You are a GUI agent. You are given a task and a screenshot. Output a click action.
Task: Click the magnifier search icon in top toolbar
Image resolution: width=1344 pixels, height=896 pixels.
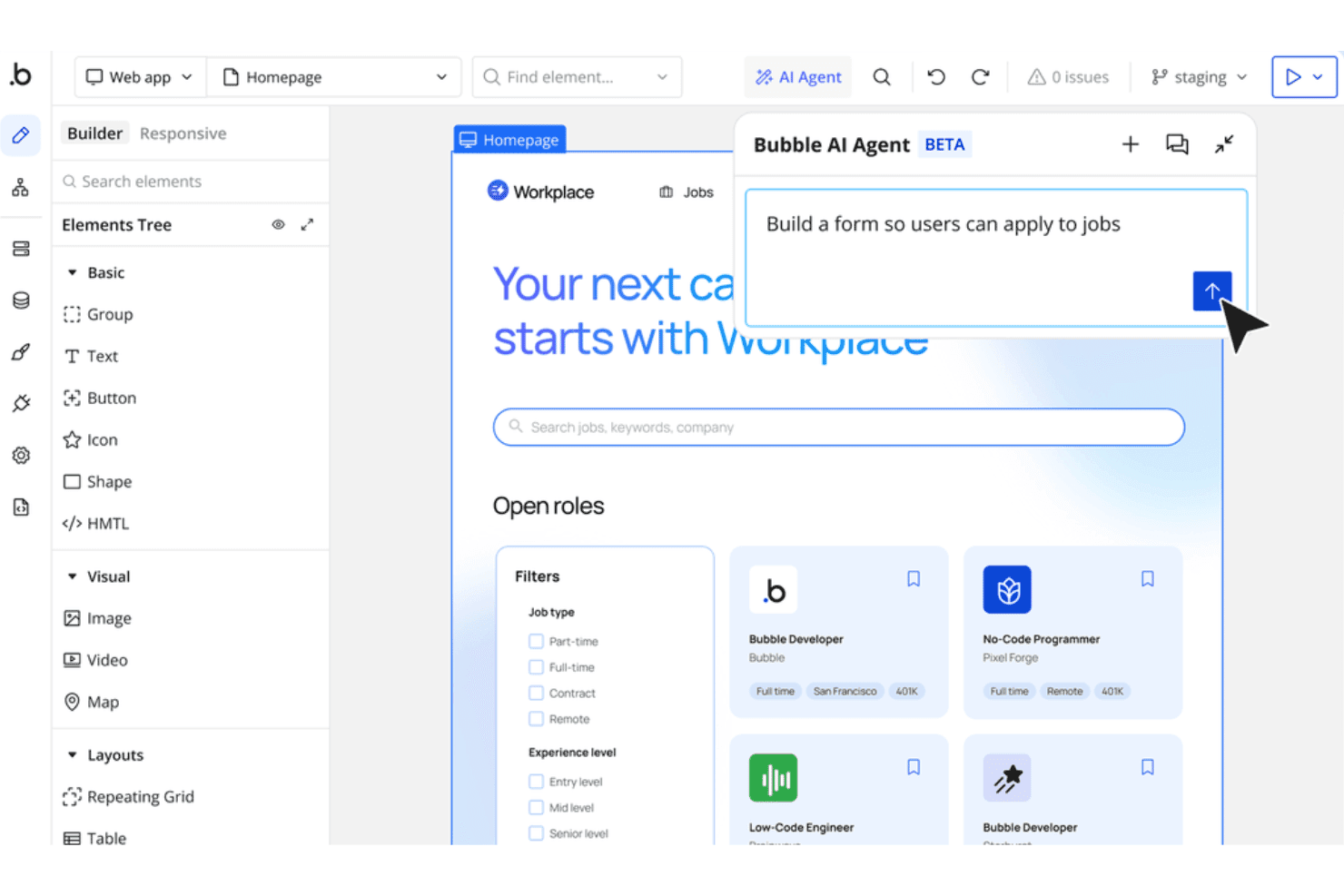[882, 77]
